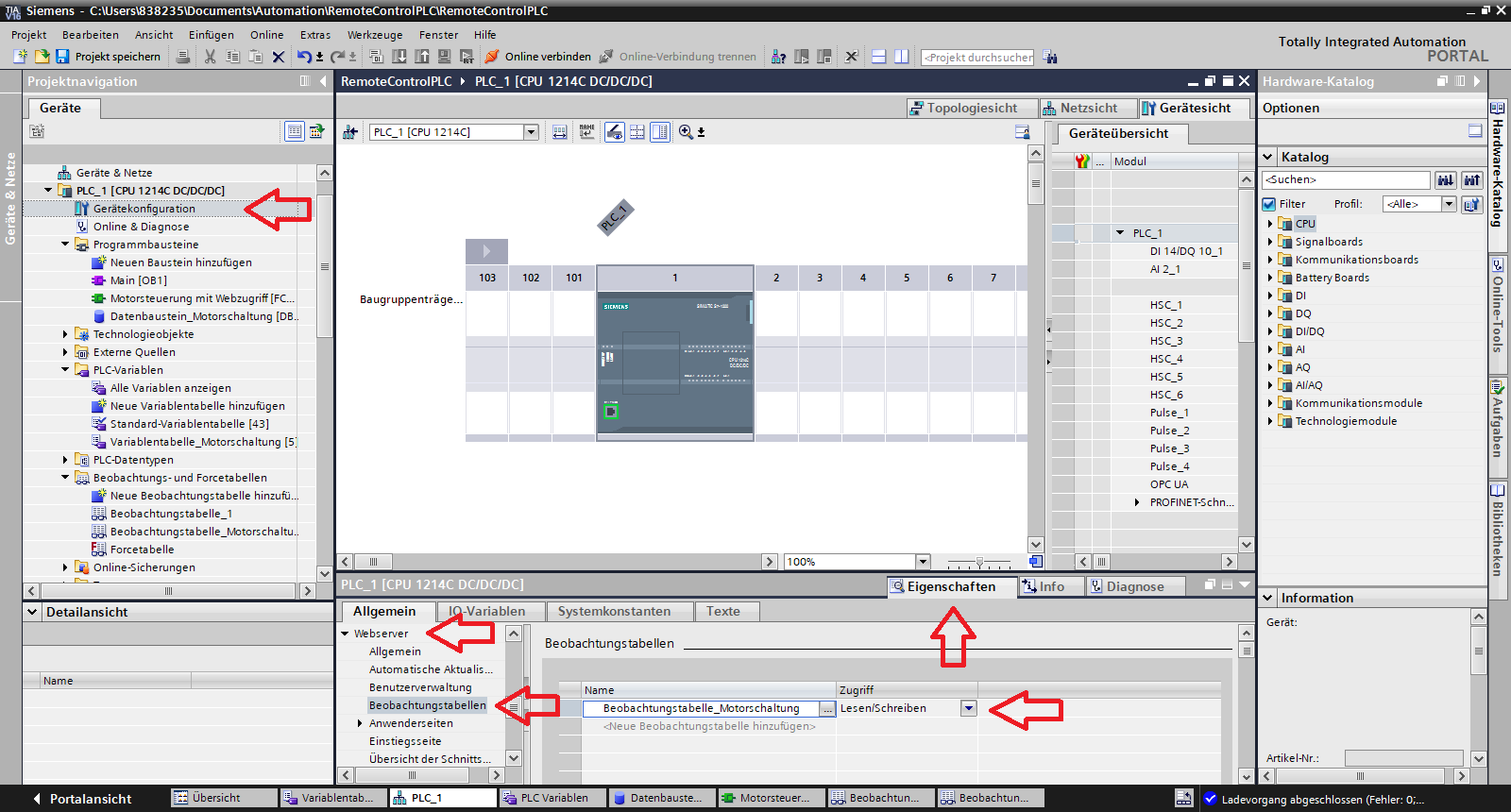Open the Werkzeuge menu
This screenshot has height=812, width=1511.
point(375,35)
